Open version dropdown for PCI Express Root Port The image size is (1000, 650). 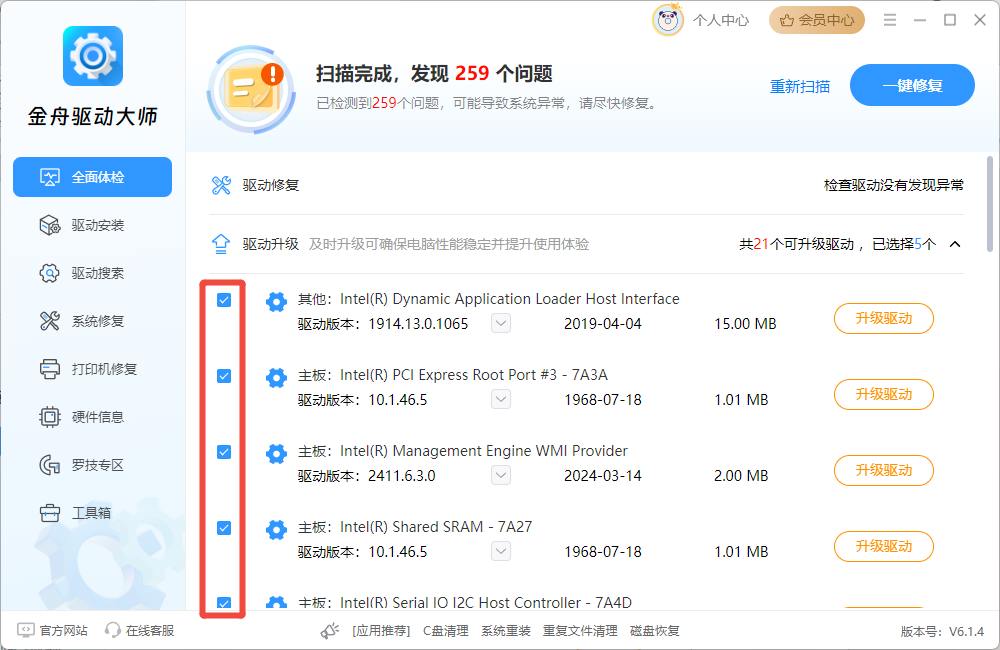tap(501, 399)
